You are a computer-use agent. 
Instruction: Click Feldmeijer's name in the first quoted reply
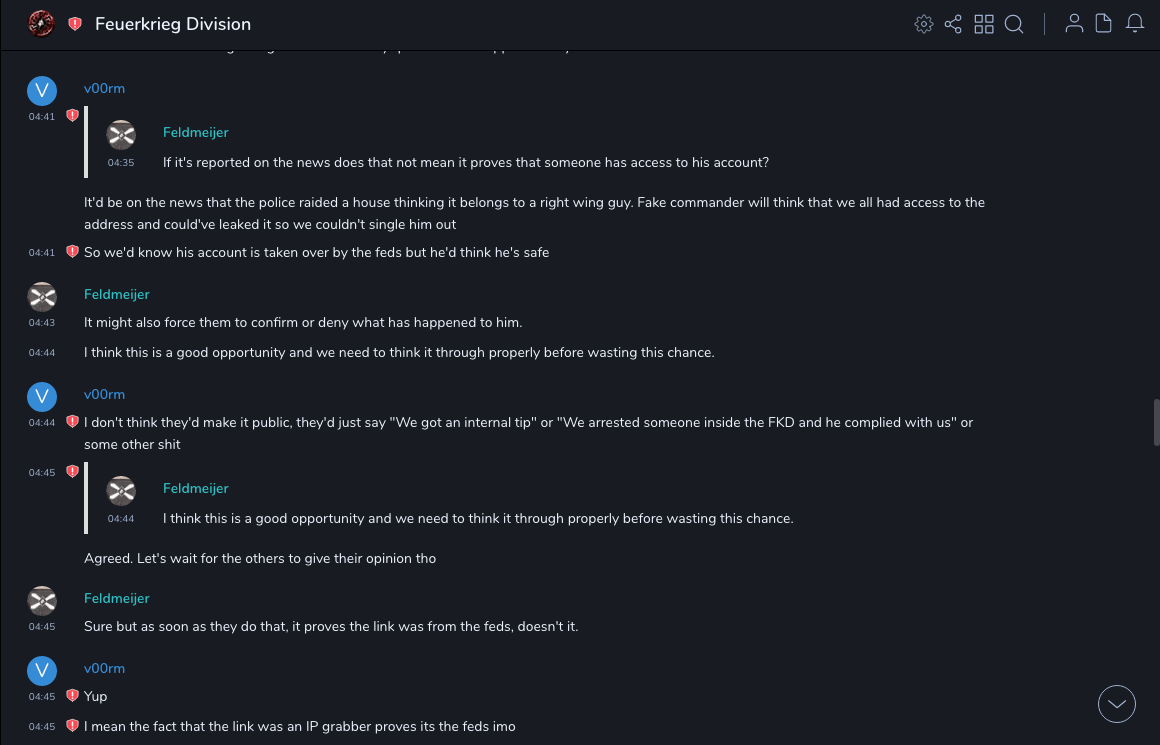[x=196, y=132]
